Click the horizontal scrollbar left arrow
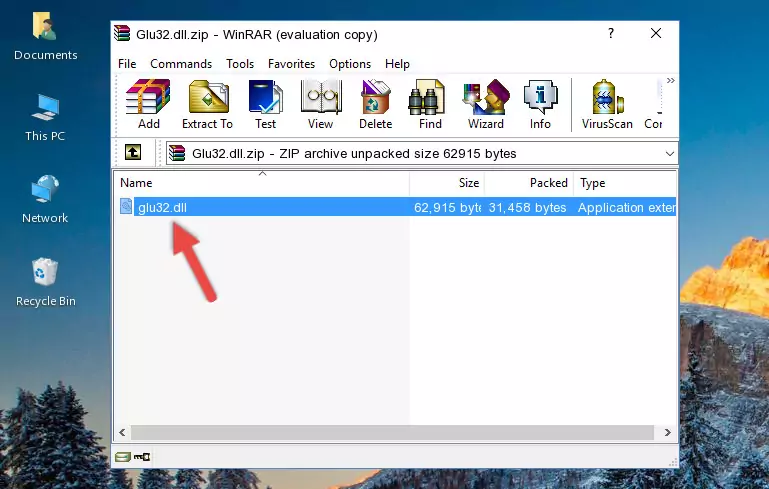The image size is (769, 489). coord(123,433)
